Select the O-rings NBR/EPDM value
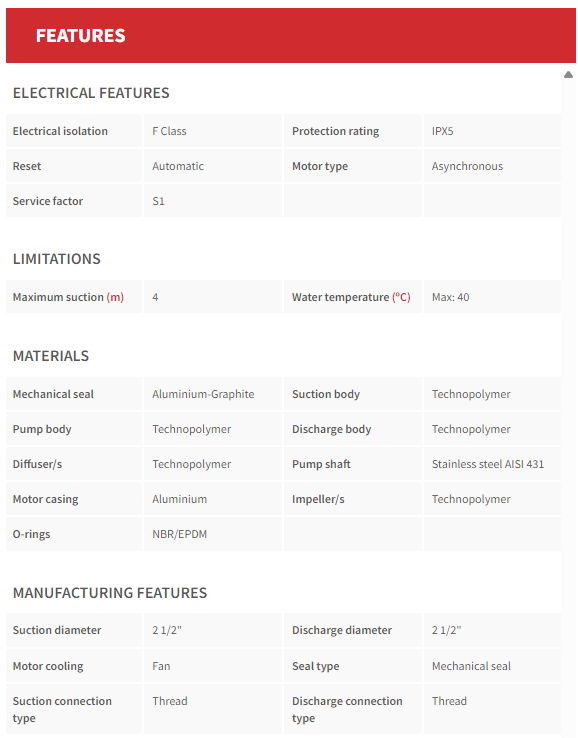Image resolution: width=578 pixels, height=738 pixels. (179, 534)
